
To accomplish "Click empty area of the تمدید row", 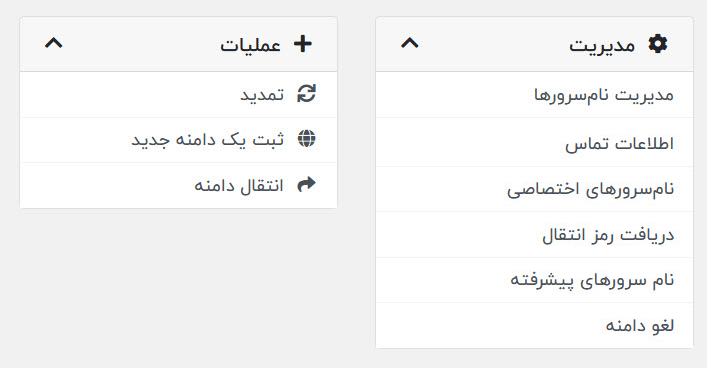I will coord(130,95).
